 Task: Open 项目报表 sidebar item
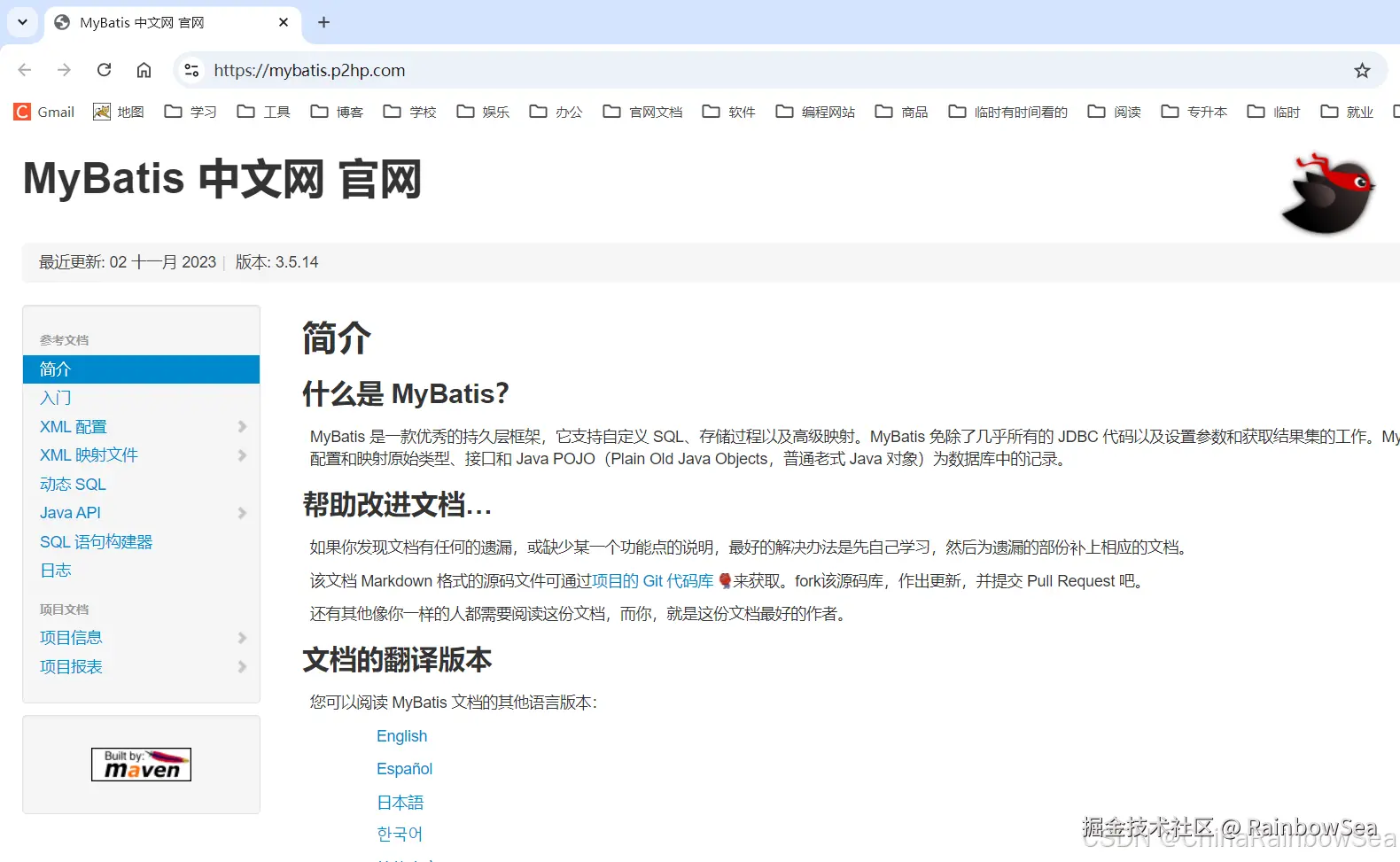(71, 667)
